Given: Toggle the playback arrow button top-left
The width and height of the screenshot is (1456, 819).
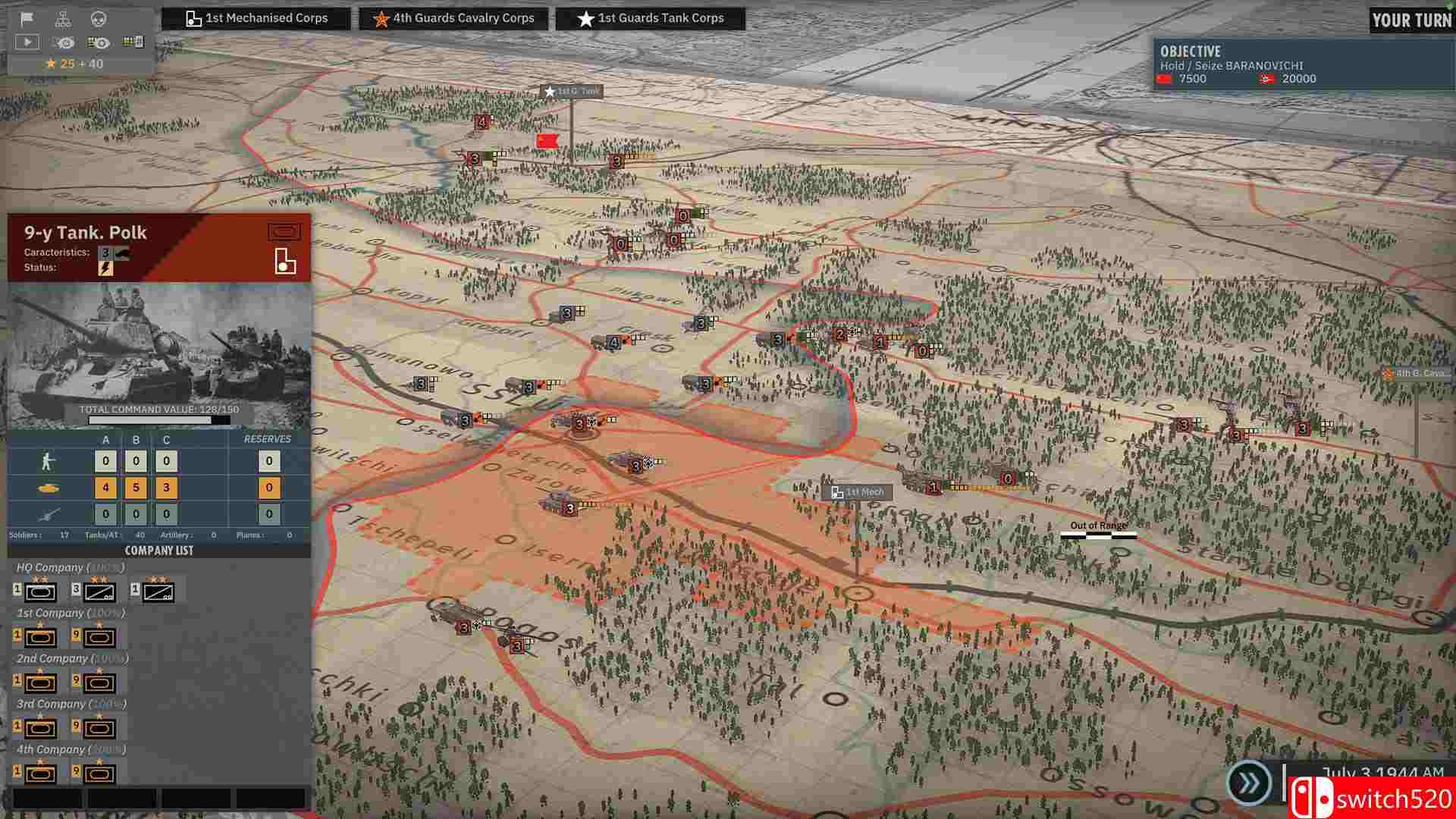Looking at the screenshot, I should [27, 42].
